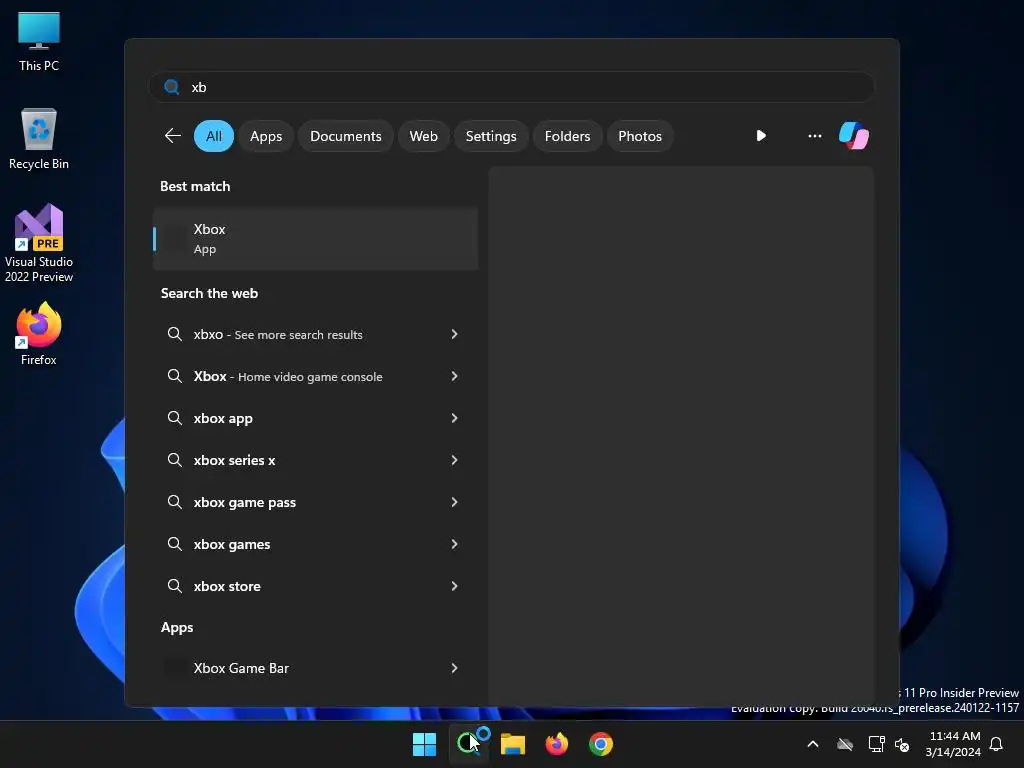Switch to the Photos filter tab
Image resolution: width=1024 pixels, height=768 pixels.
pos(640,136)
